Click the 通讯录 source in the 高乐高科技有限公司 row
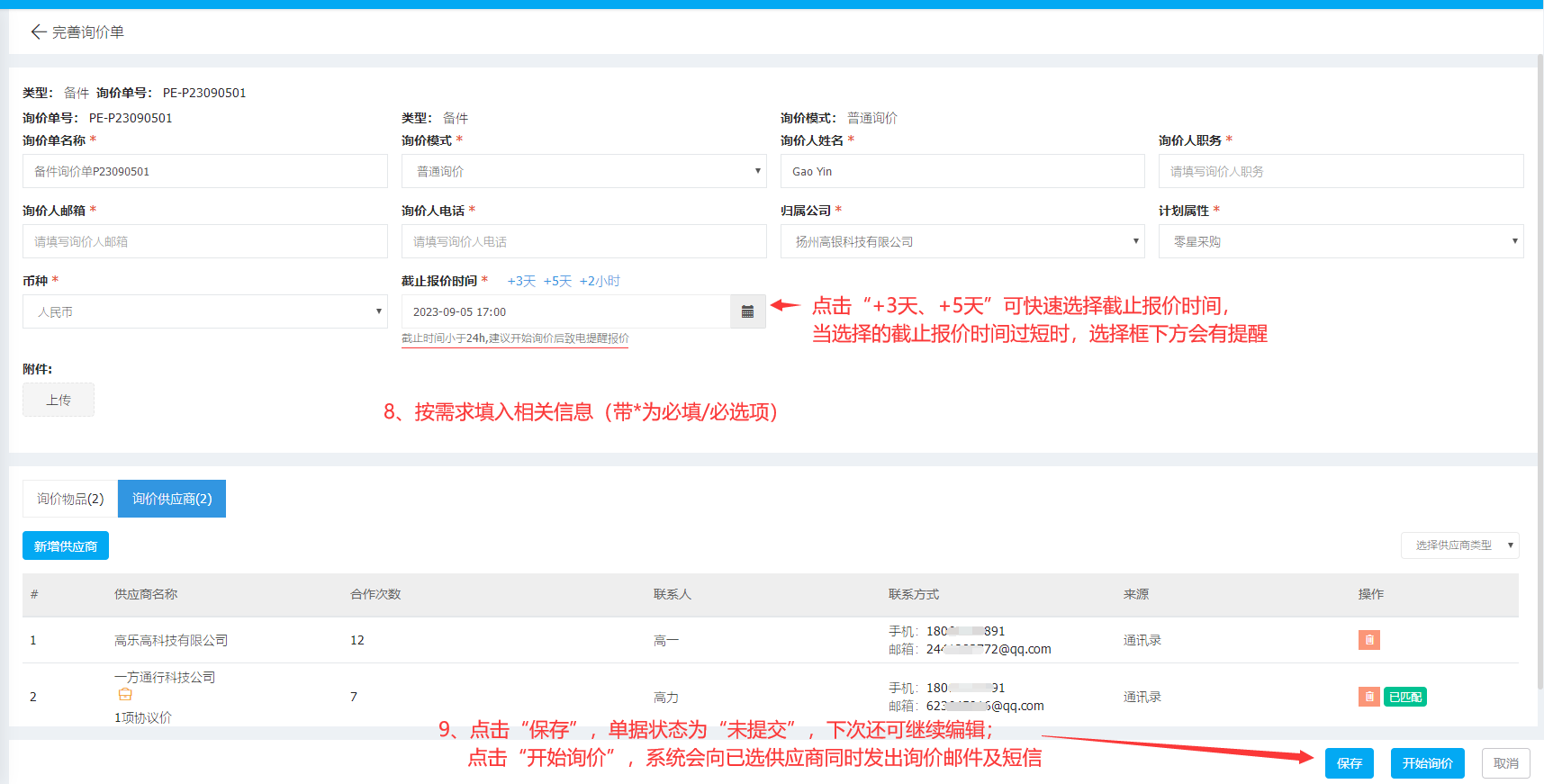The width and height of the screenshot is (1544, 784). coord(1142,640)
